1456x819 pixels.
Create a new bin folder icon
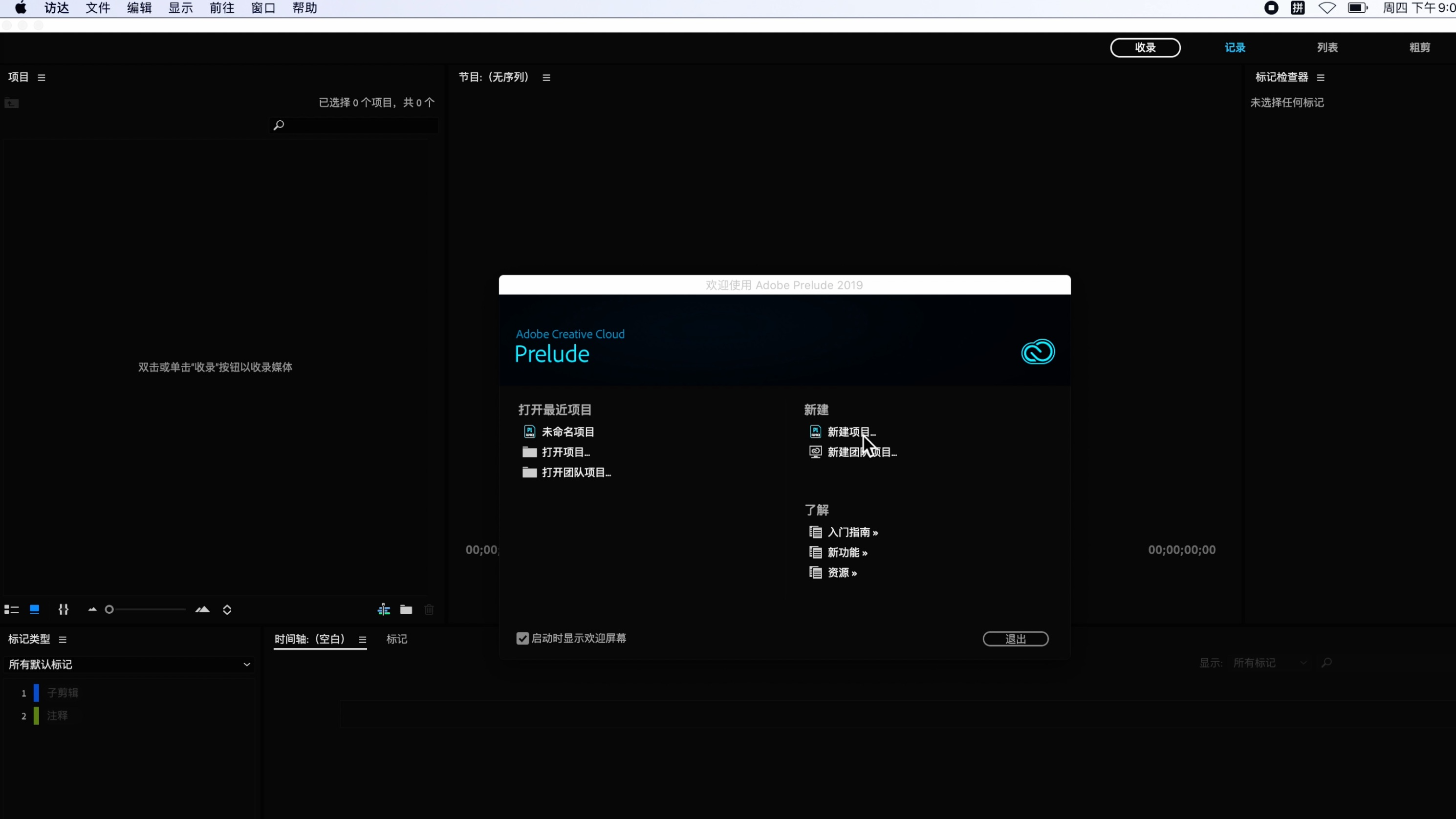406,609
